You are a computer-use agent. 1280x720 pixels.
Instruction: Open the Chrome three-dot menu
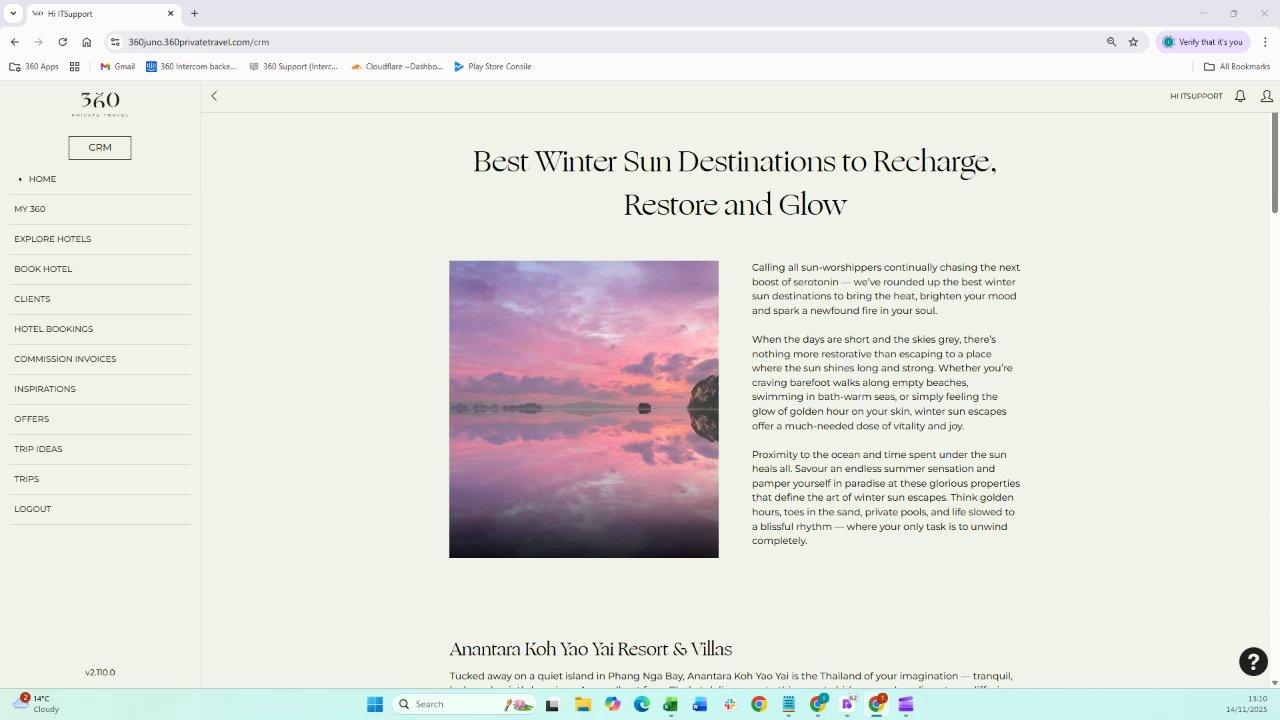pyautogui.click(x=1266, y=42)
